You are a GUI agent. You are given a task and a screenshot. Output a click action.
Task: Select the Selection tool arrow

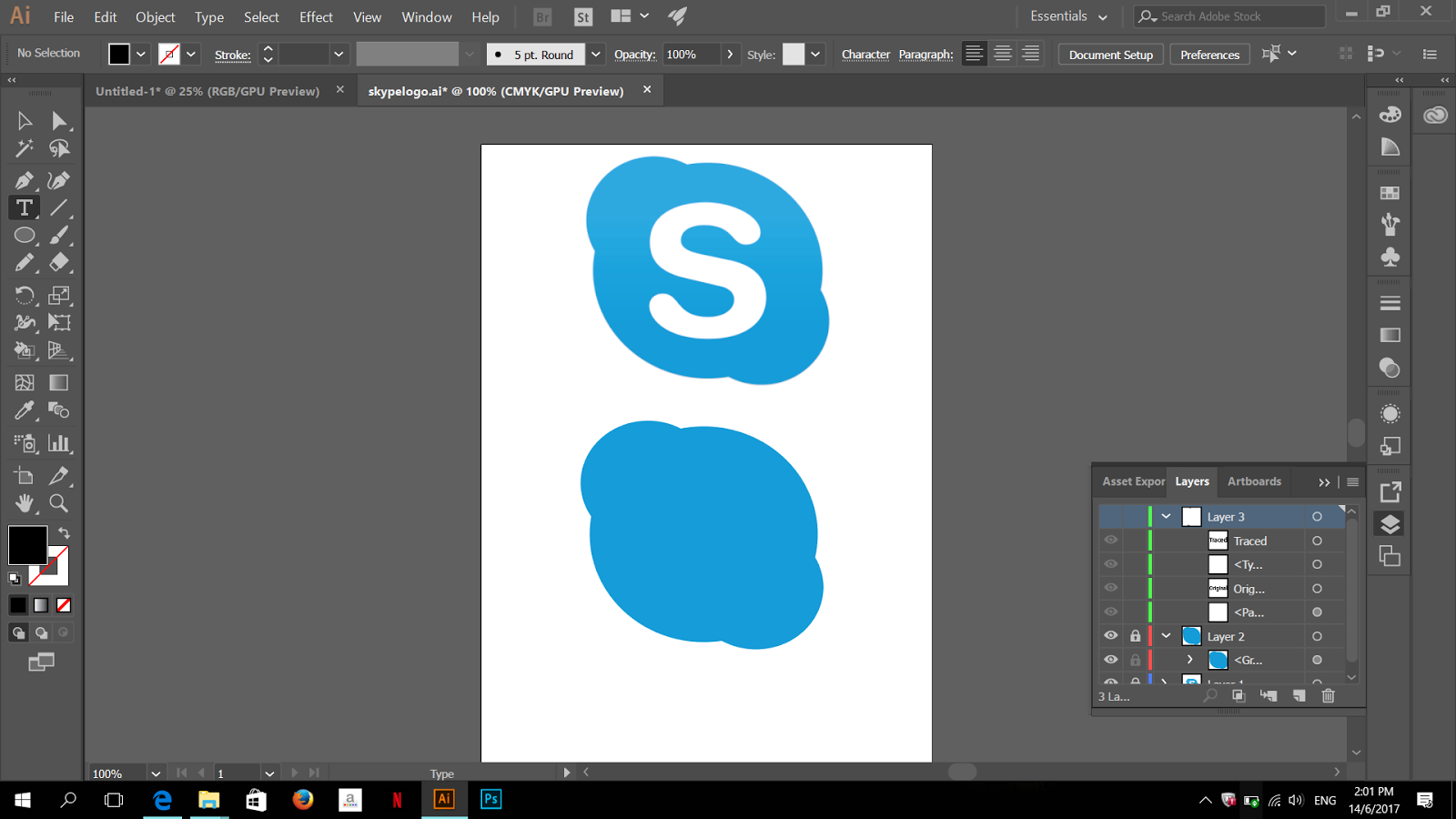click(25, 121)
